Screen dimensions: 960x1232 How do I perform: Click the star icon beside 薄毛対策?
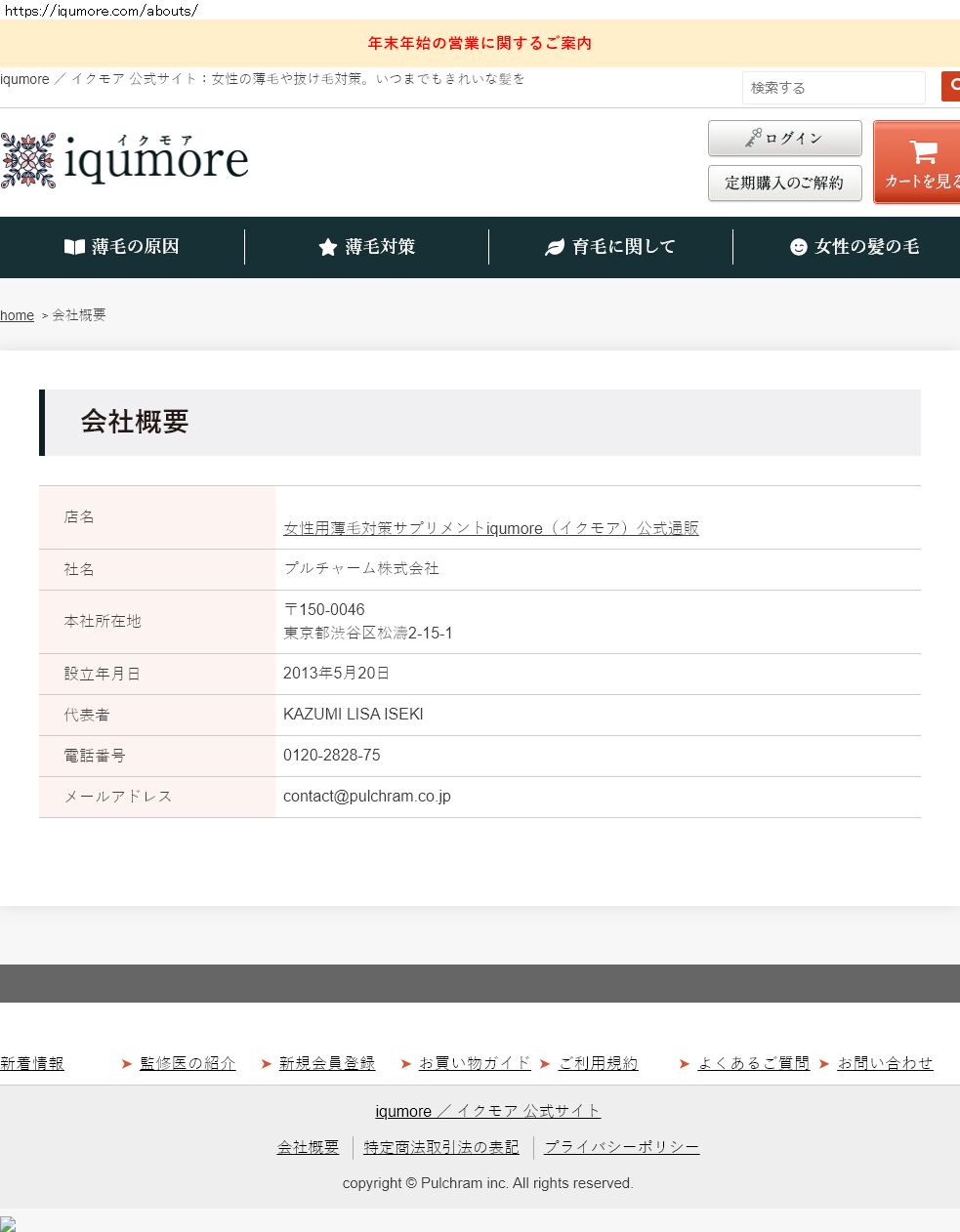[x=328, y=247]
